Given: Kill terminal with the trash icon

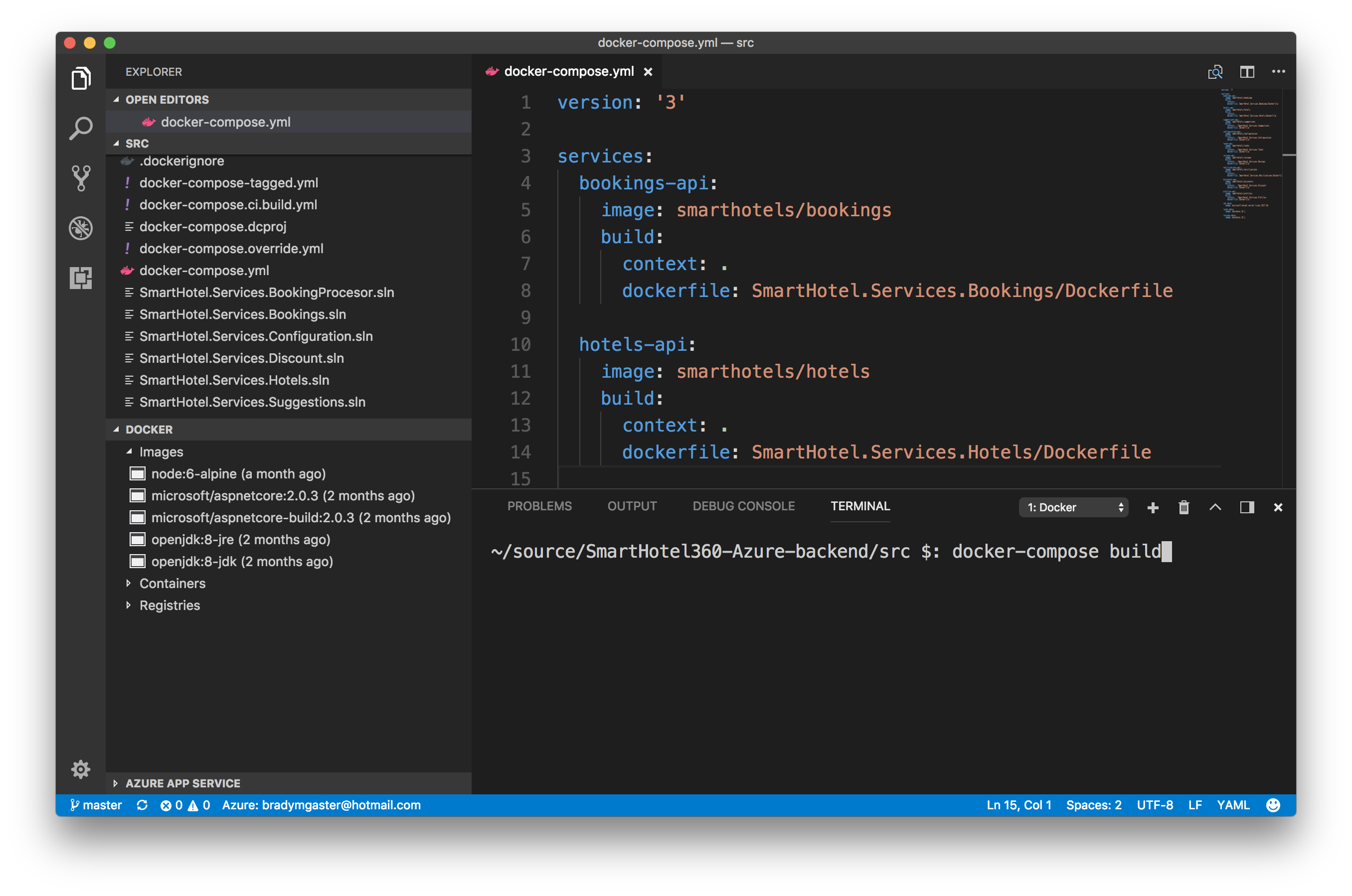Looking at the screenshot, I should 1183,507.
